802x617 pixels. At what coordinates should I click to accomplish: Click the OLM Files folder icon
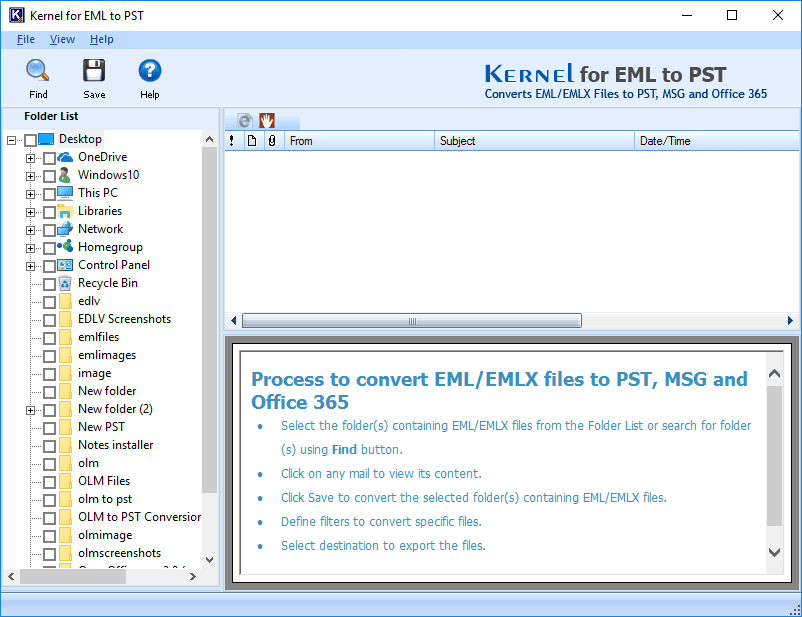point(65,481)
